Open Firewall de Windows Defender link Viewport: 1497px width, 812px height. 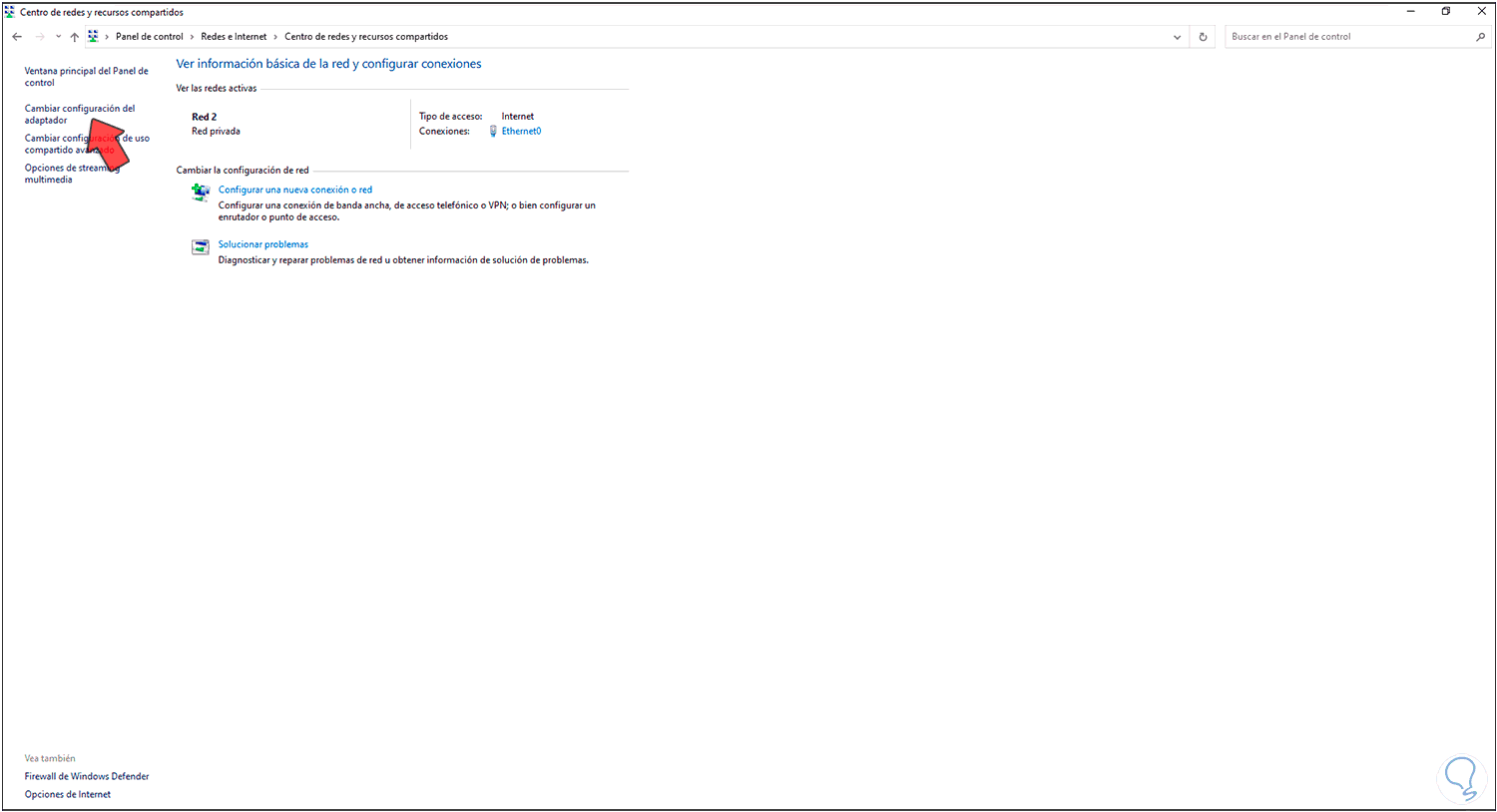87,776
